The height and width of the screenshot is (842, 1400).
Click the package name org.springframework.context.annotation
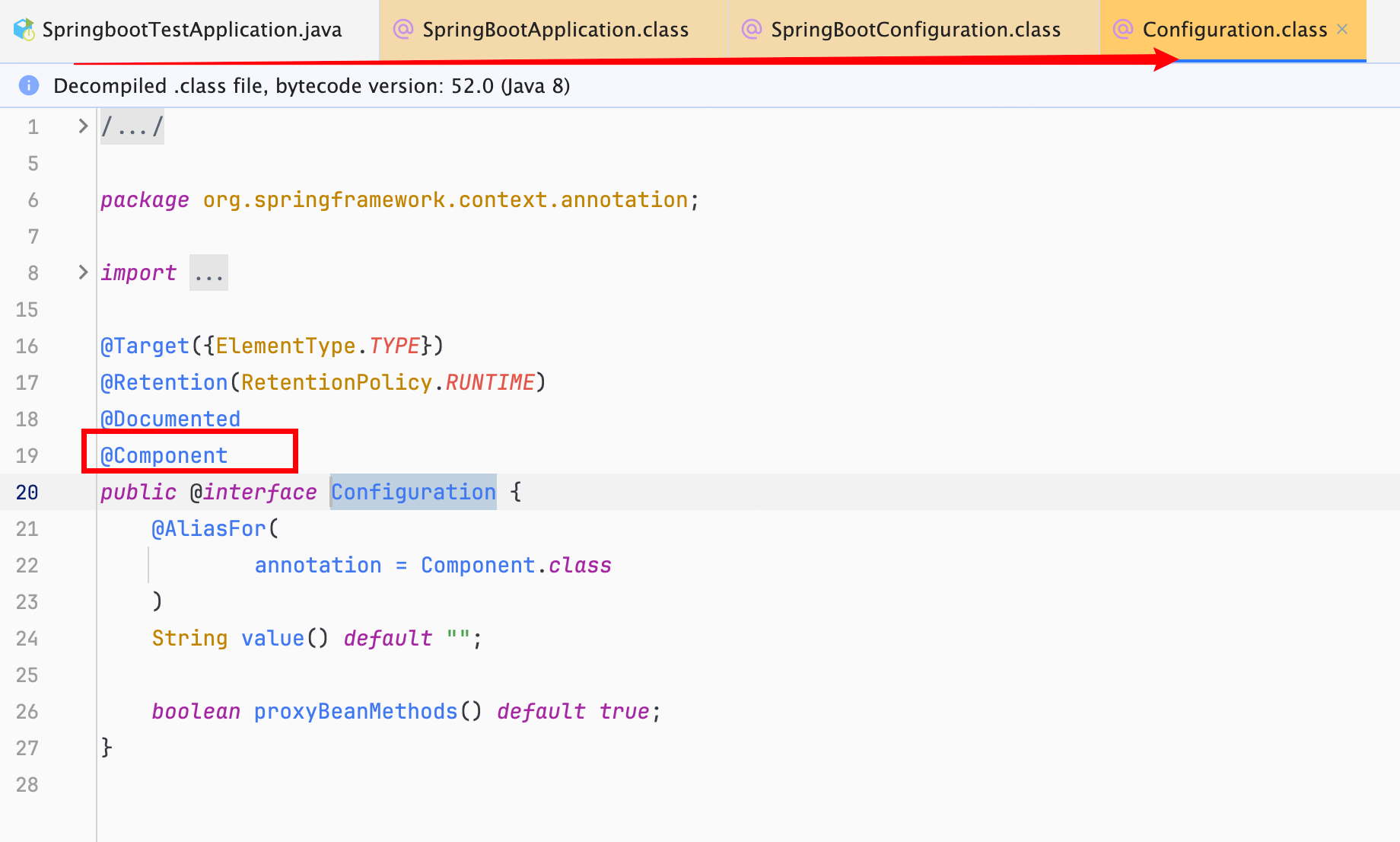(445, 199)
